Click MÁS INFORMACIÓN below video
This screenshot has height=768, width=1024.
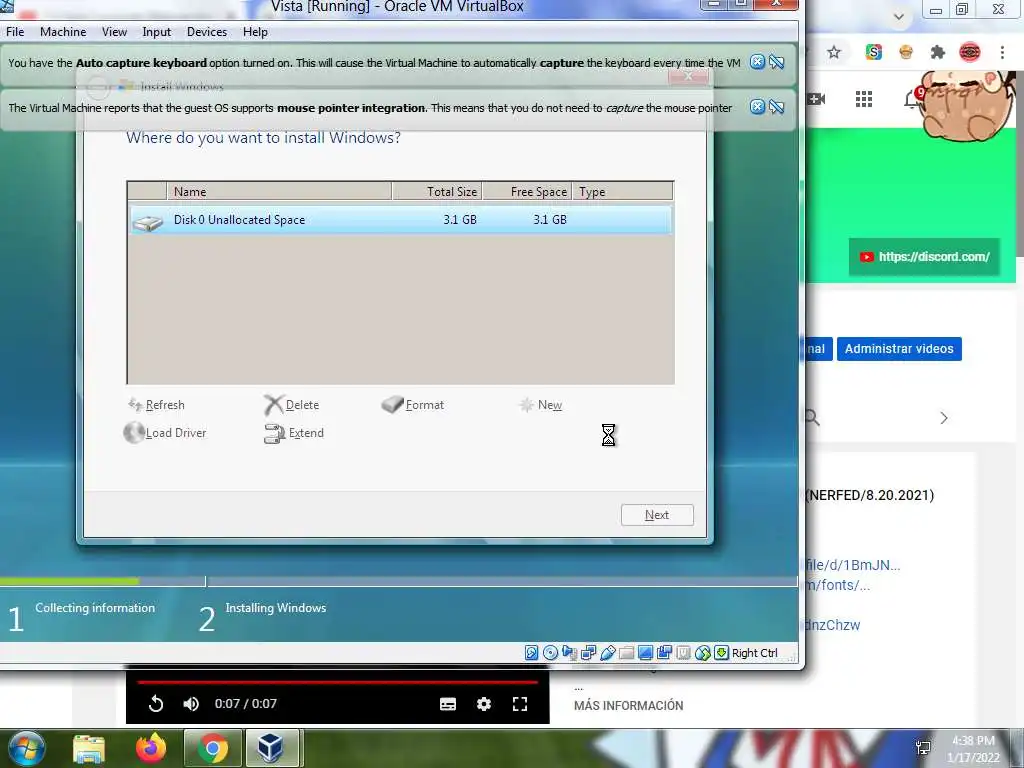(628, 706)
